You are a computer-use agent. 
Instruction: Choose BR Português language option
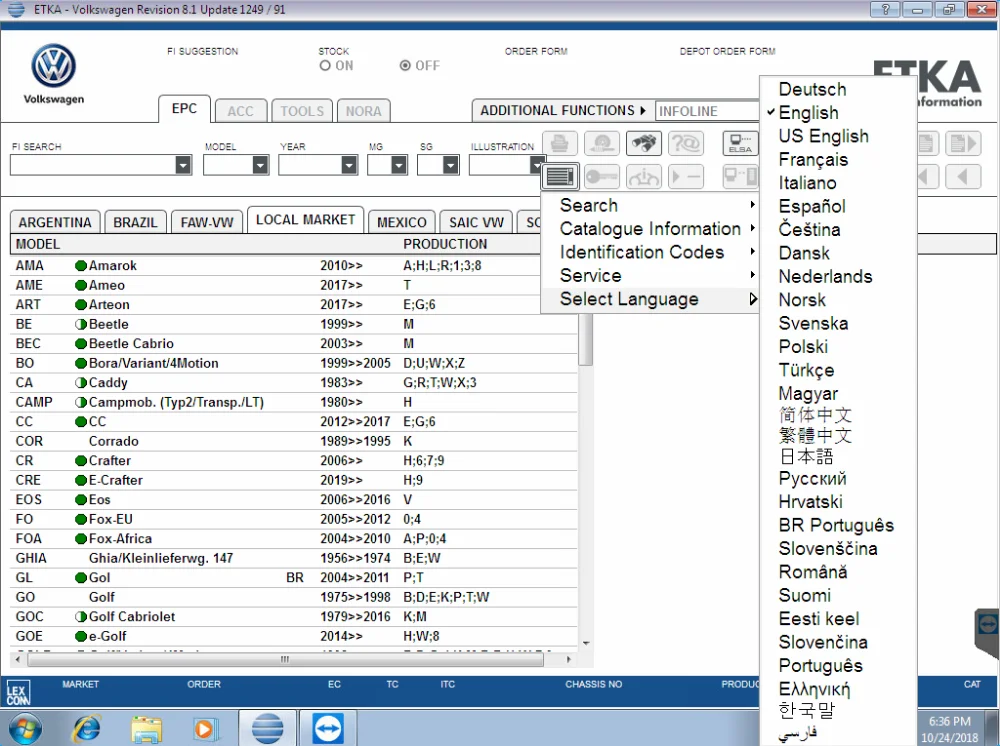838,525
